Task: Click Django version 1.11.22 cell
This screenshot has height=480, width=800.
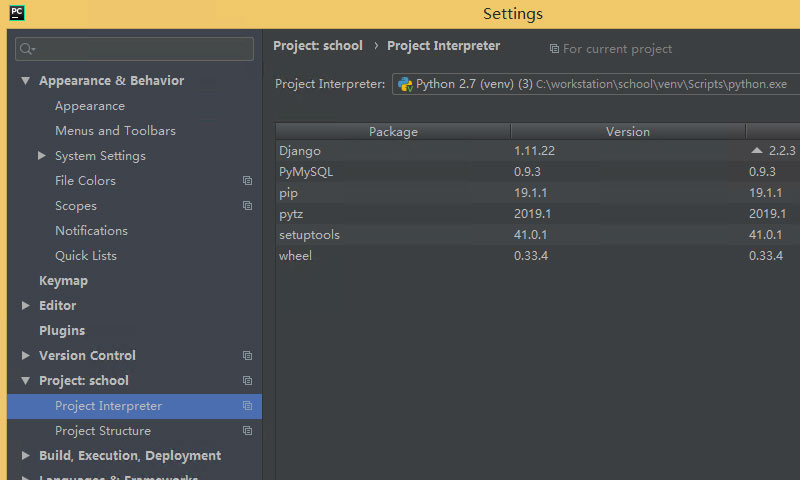Action: click(534, 151)
